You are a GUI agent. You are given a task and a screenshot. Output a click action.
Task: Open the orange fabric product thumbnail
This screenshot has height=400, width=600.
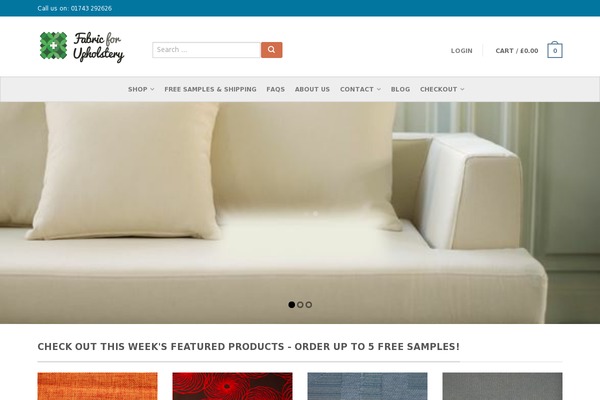(x=98, y=386)
